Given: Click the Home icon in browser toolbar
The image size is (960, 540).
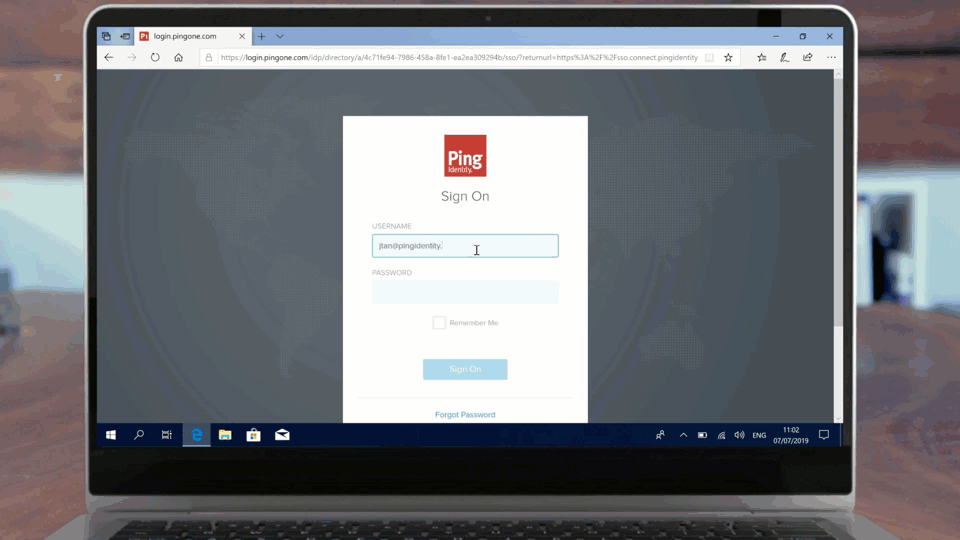Looking at the screenshot, I should [178, 58].
